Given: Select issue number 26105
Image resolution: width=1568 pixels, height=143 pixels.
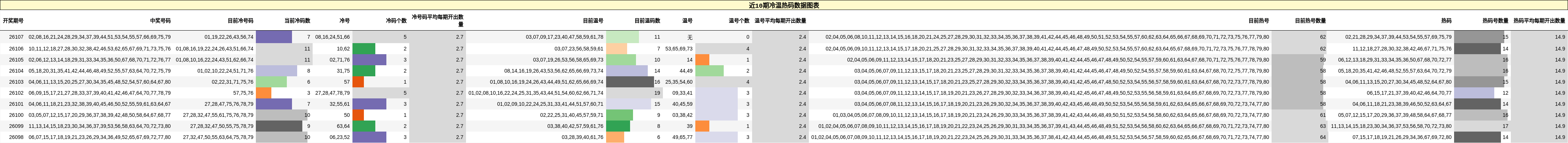Looking at the screenshot, I should pos(17,60).
